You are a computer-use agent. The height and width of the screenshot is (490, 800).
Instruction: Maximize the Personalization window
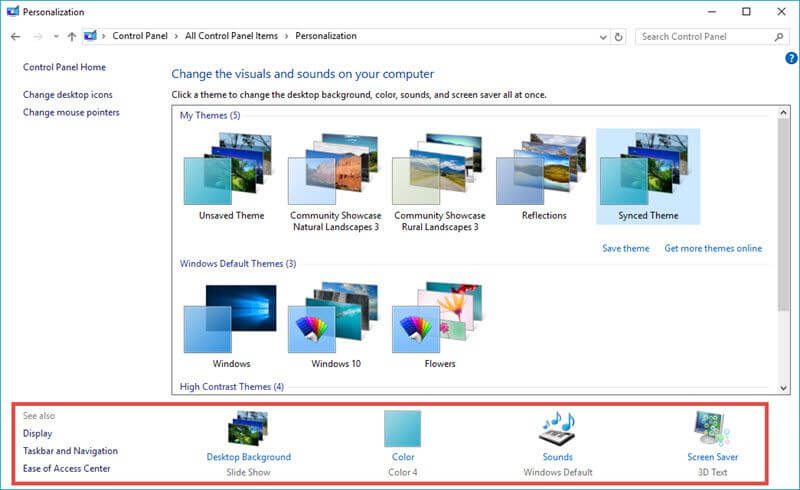point(746,11)
